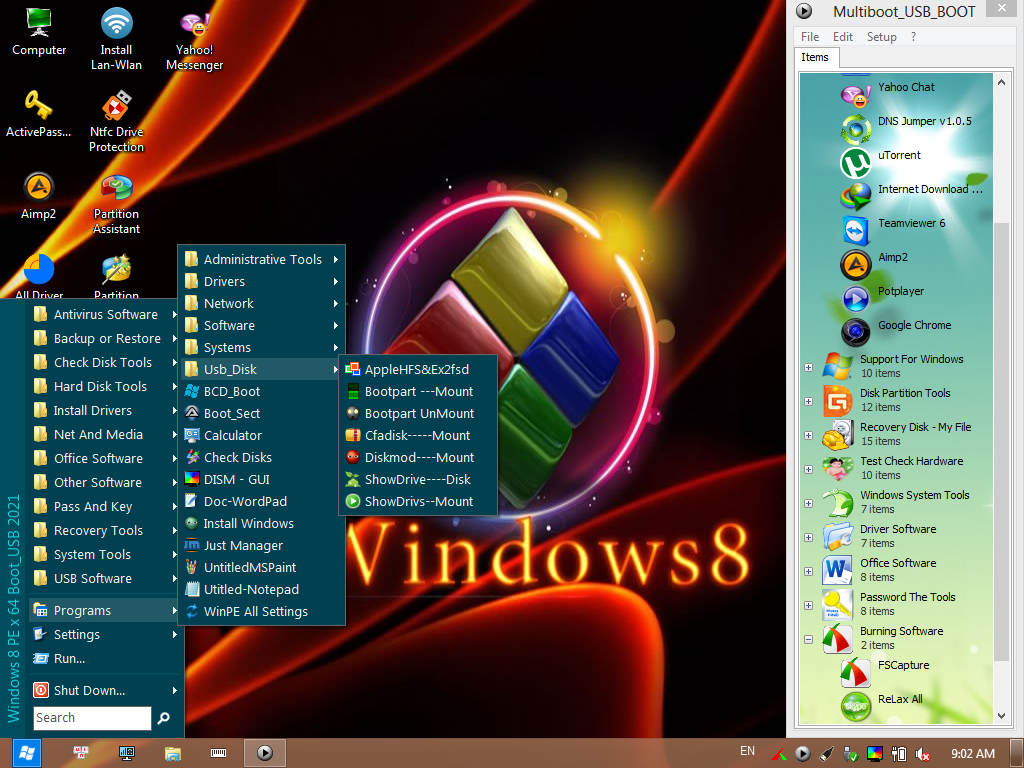This screenshot has height=768, width=1024.
Task: Launch Aimp2 in Multiboot Items list
Action: tap(855, 265)
